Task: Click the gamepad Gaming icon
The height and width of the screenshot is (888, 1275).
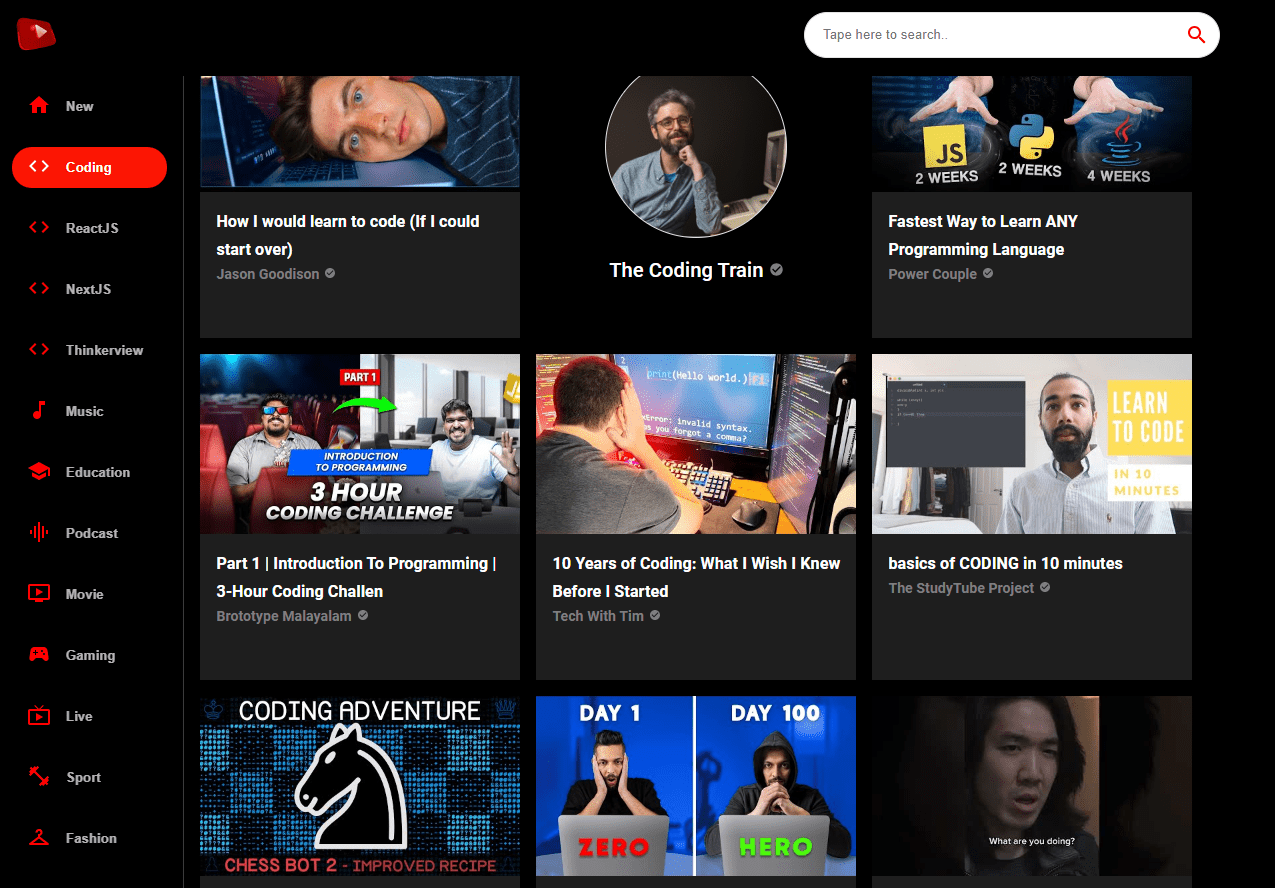Action: pos(39,655)
